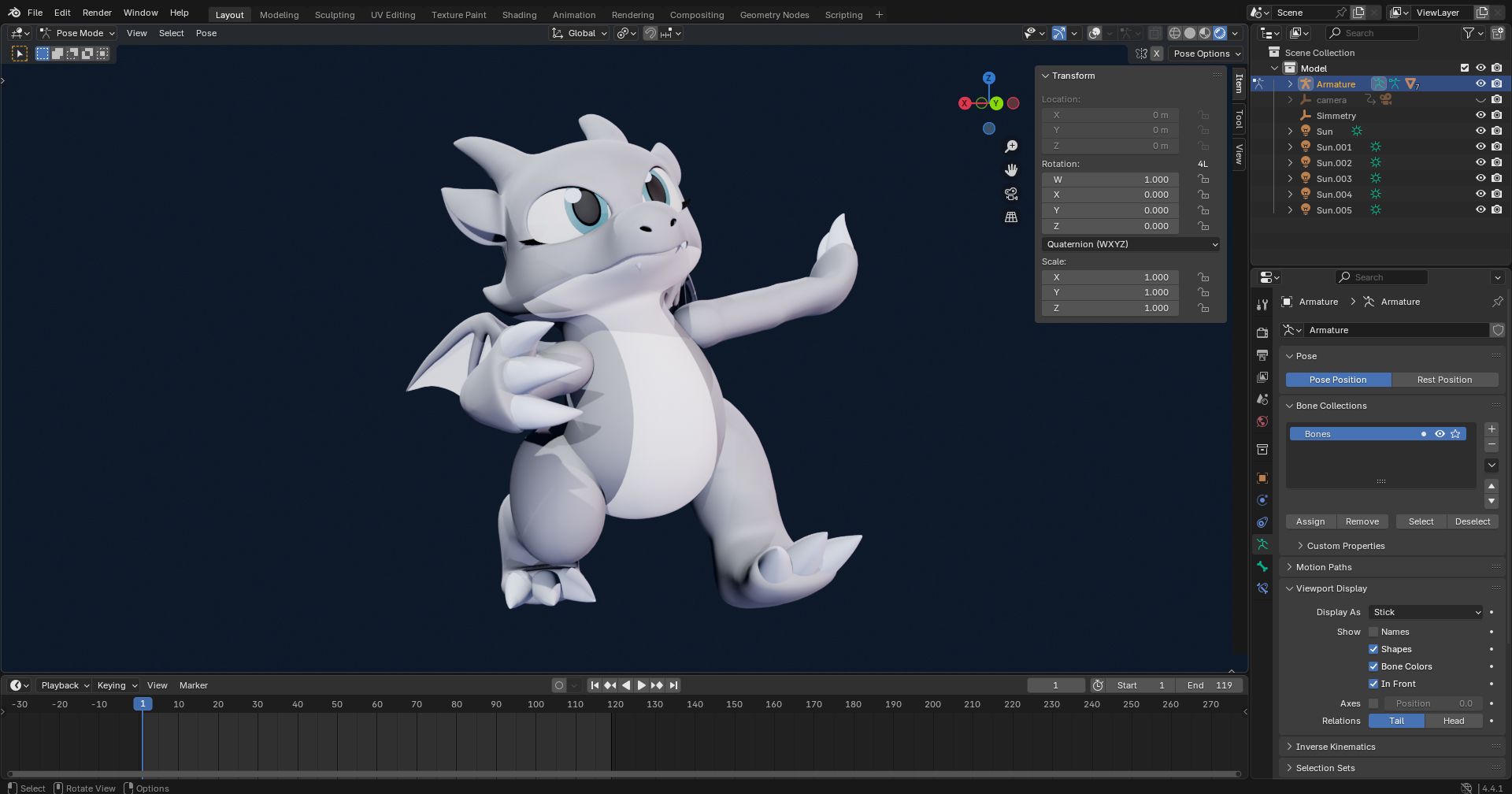Uncheck the Shapes checkbox
The height and width of the screenshot is (794, 1512).
point(1373,649)
